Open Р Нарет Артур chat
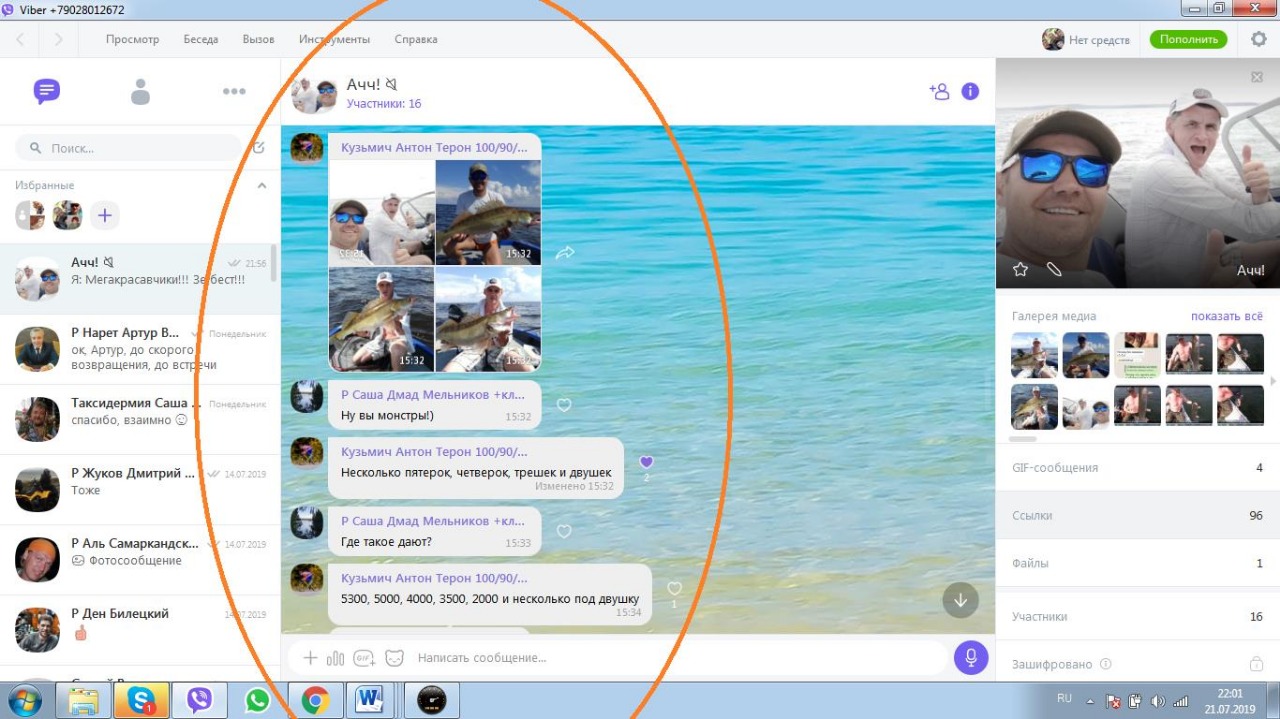Screen dimensions: 1280x719 140,350
